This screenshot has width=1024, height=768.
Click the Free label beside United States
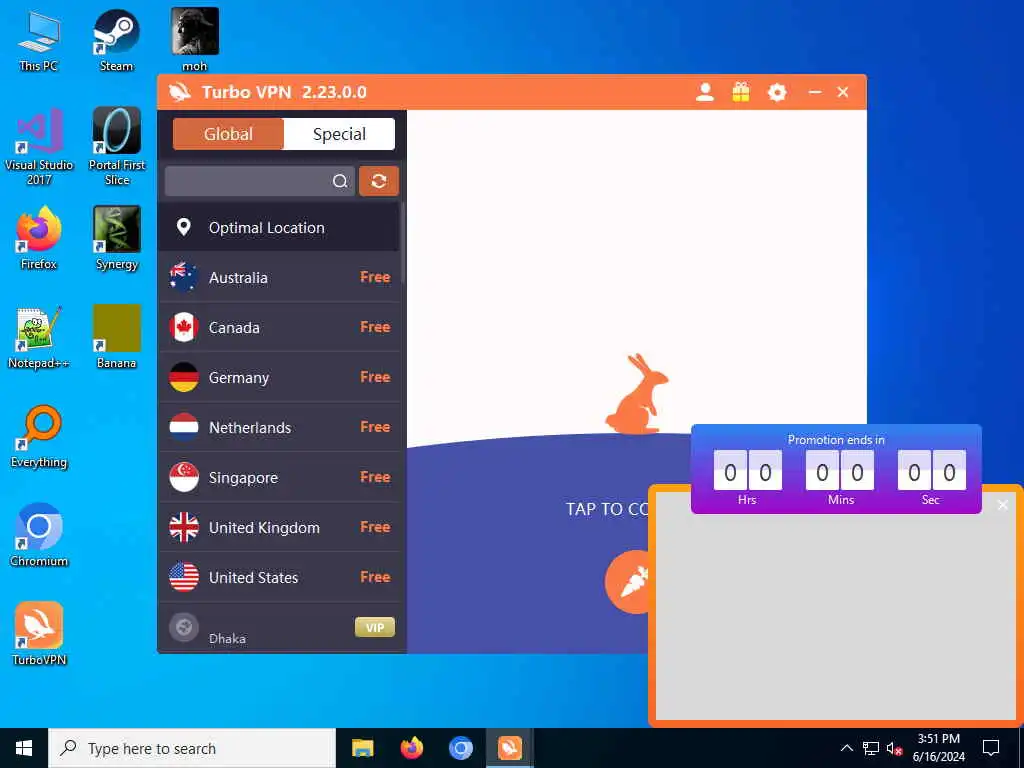(x=375, y=577)
